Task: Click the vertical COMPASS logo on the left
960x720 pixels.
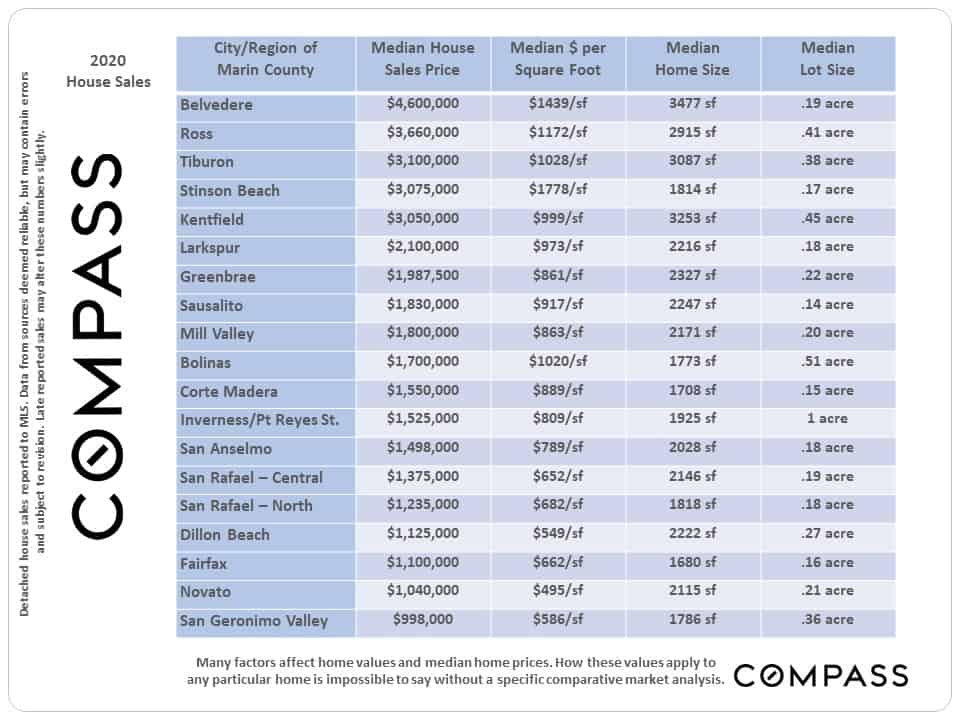Action: [97, 347]
